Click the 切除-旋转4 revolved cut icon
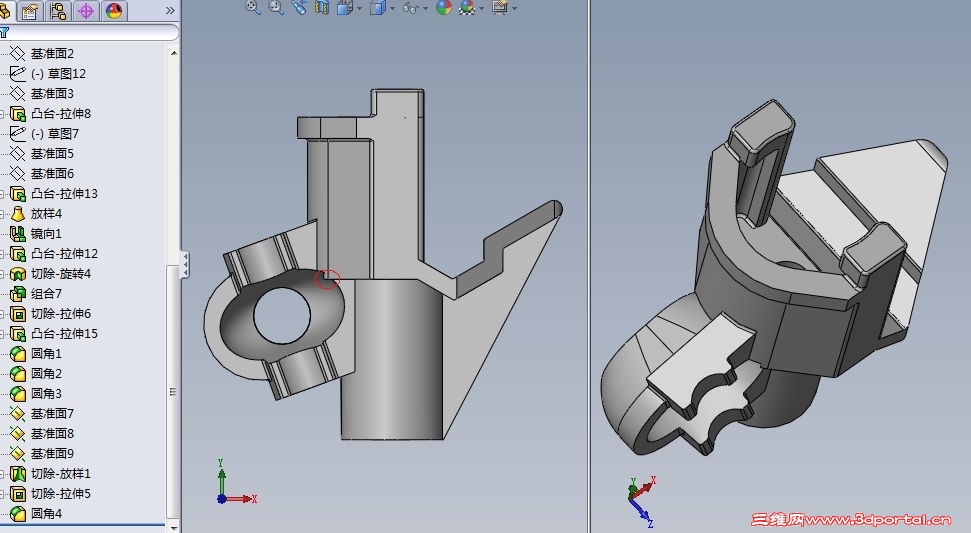The width and height of the screenshot is (971, 533). [17, 274]
